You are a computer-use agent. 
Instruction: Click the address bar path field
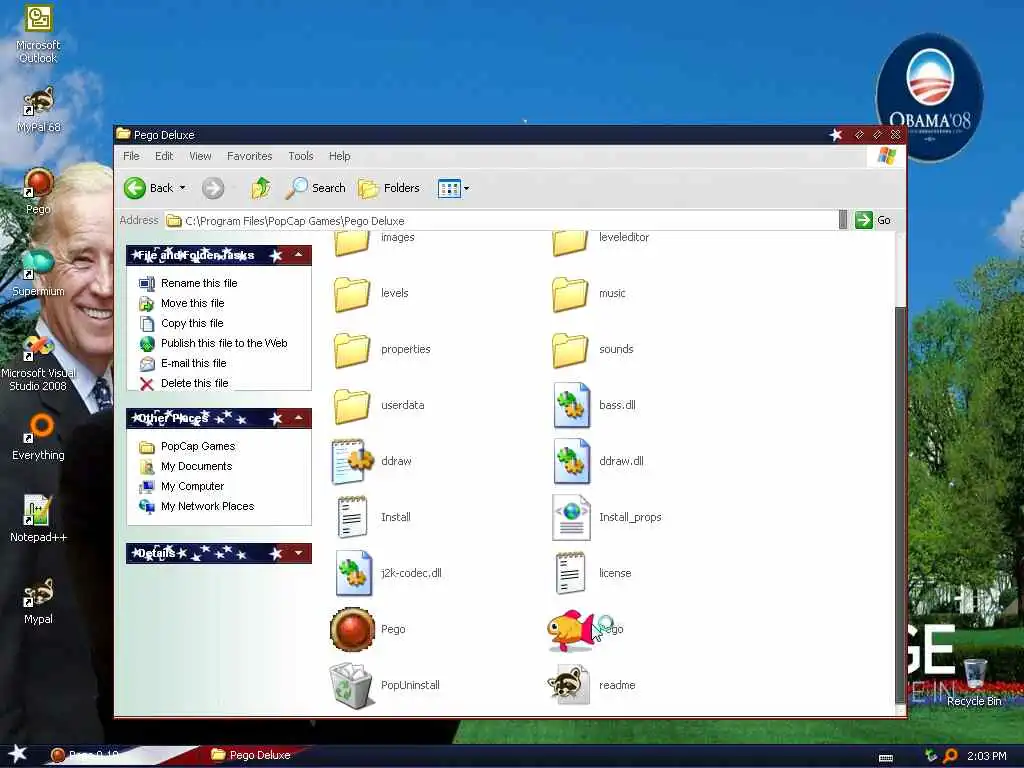tap(500, 221)
